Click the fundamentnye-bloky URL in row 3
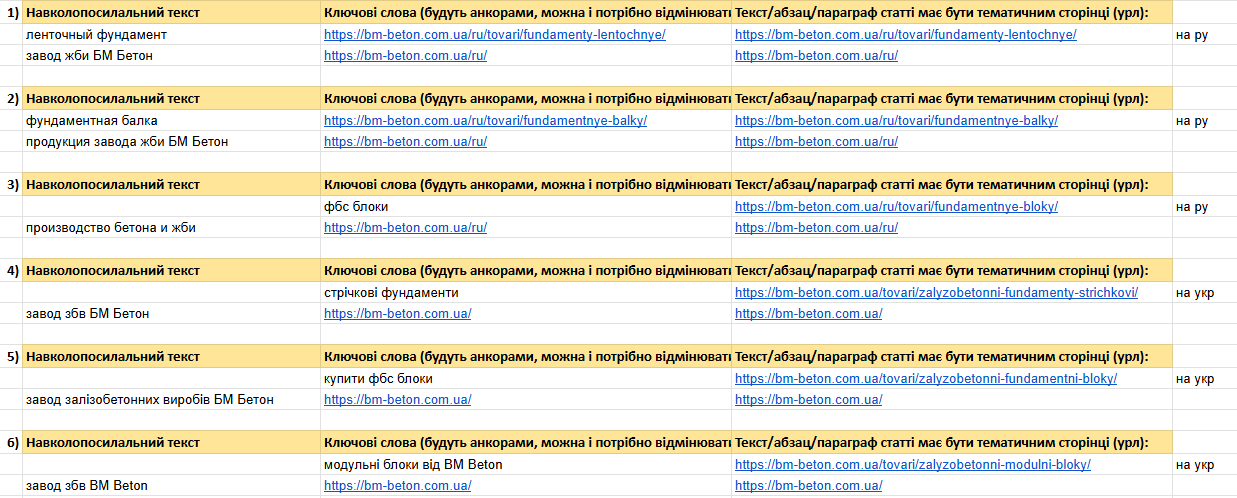1237x498 pixels. click(x=896, y=207)
